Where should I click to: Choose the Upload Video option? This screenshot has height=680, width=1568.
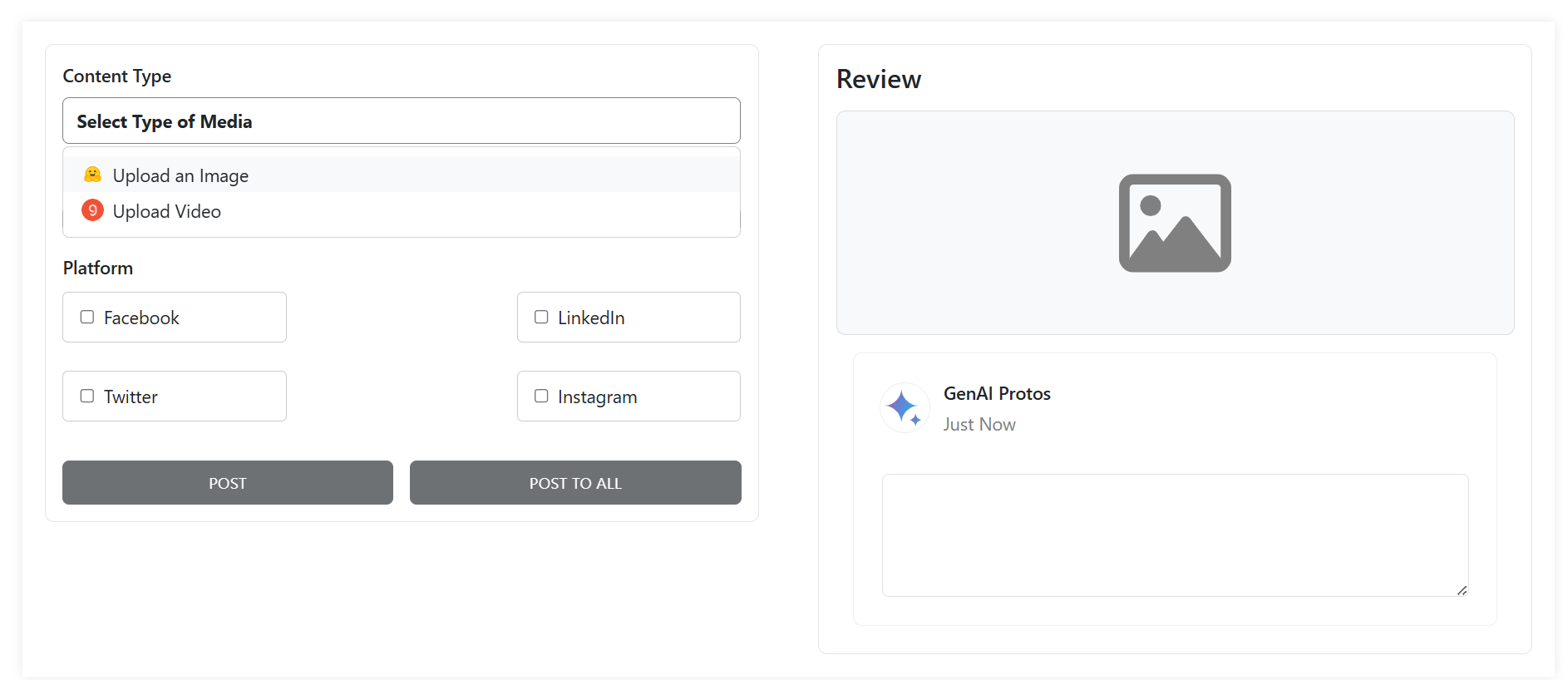click(x=402, y=211)
